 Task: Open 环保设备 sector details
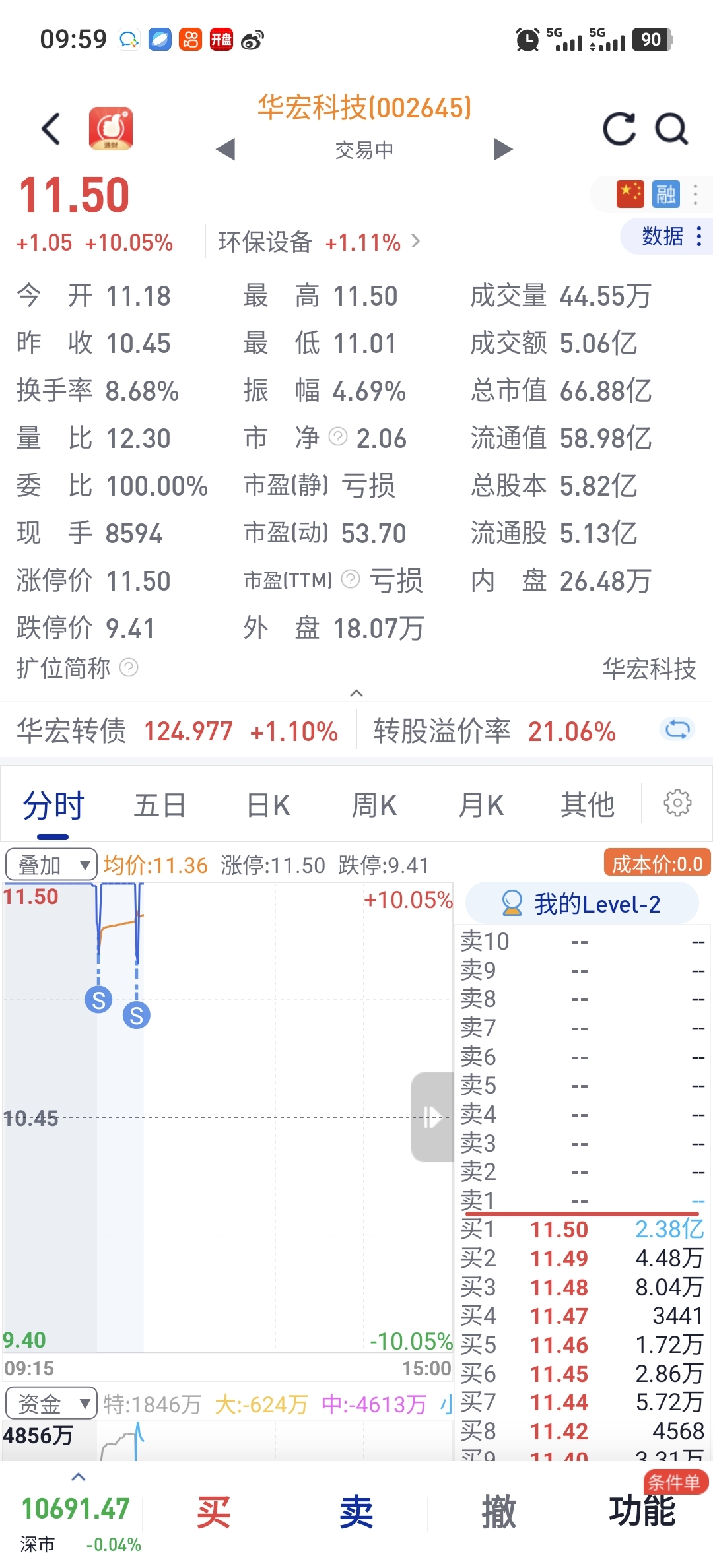(319, 242)
